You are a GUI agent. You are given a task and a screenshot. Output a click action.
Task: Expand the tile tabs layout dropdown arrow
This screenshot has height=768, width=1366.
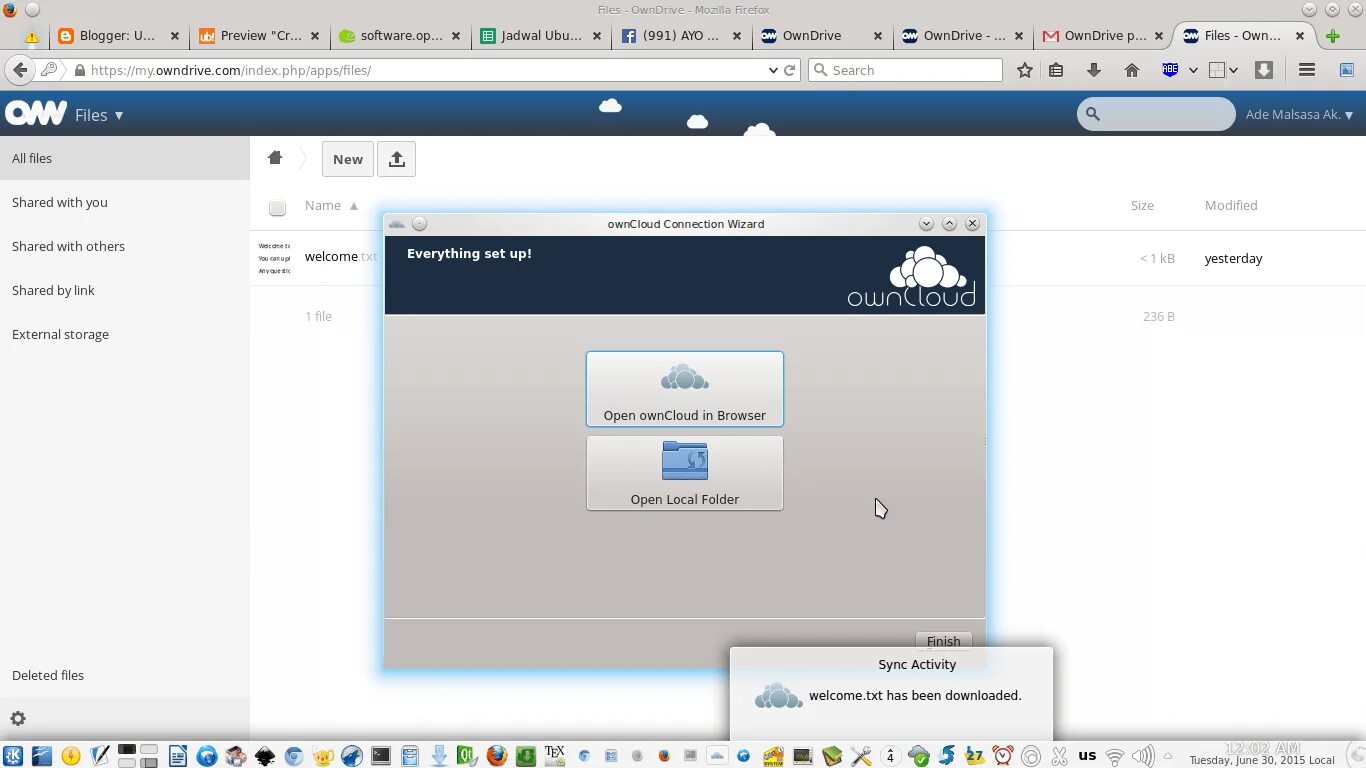1233,70
